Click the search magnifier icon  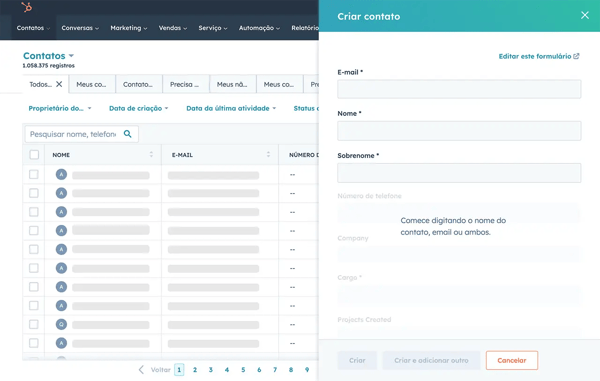coord(127,134)
